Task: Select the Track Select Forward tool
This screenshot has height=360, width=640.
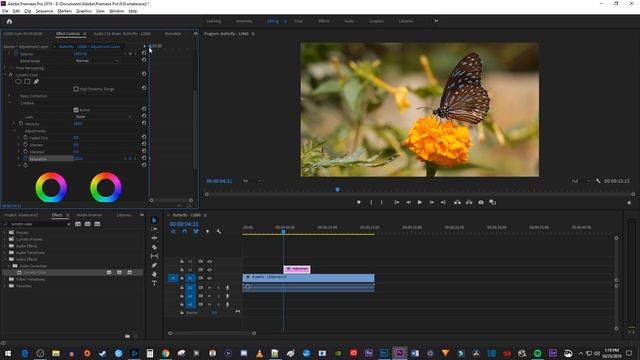Action: pos(154,229)
